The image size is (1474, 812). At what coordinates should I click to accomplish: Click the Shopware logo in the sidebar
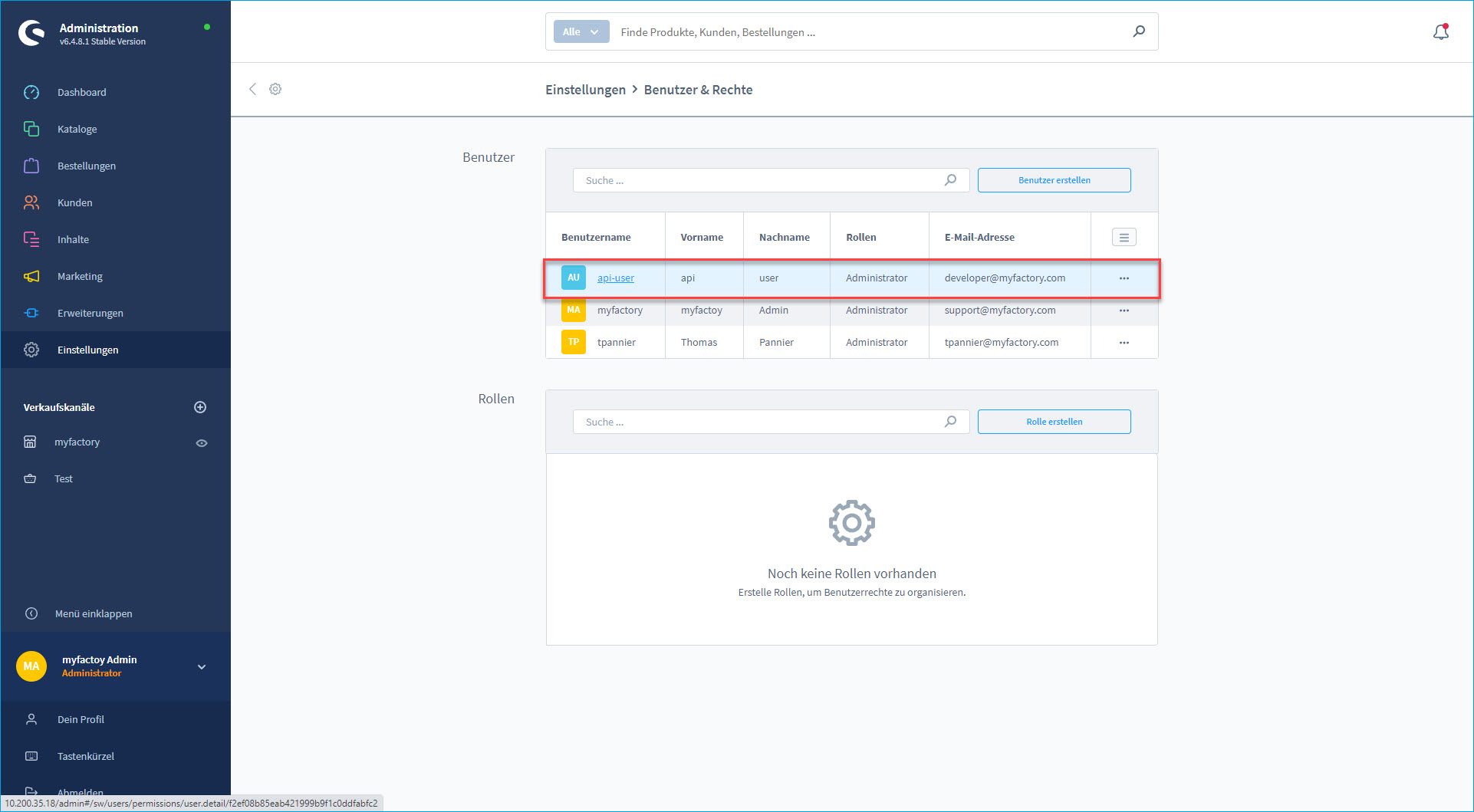[x=31, y=32]
